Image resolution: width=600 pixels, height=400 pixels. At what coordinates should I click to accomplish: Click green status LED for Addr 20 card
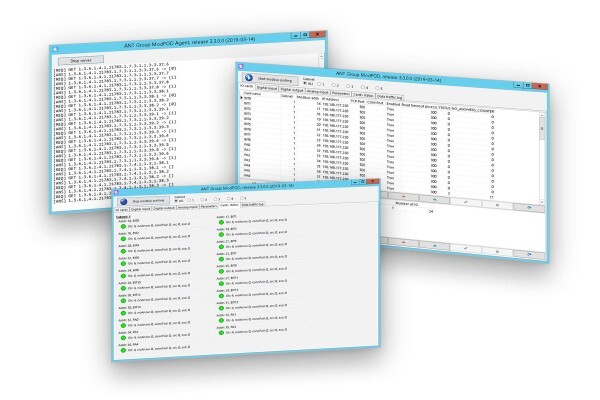click(123, 251)
